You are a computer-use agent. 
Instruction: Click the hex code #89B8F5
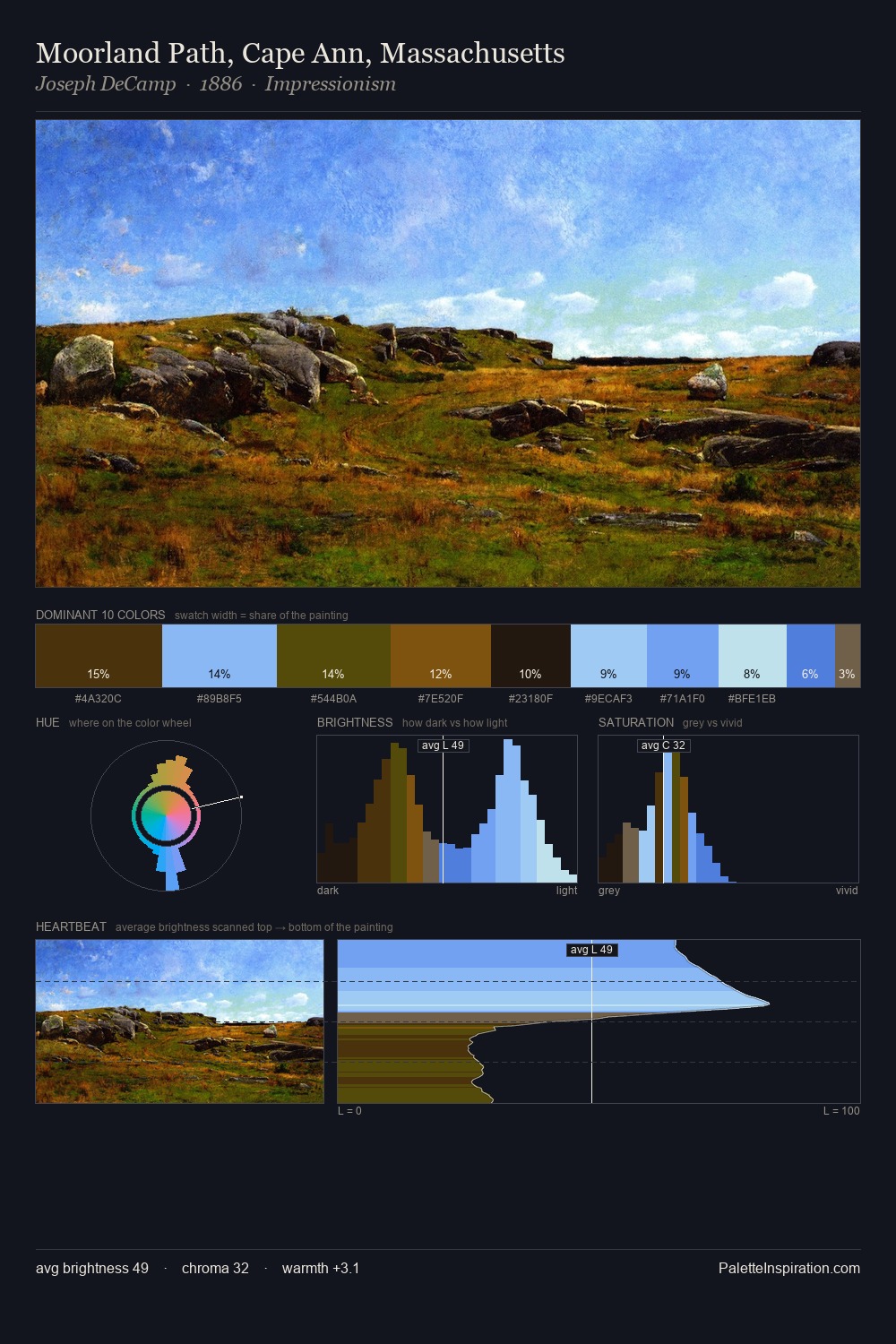(220, 699)
